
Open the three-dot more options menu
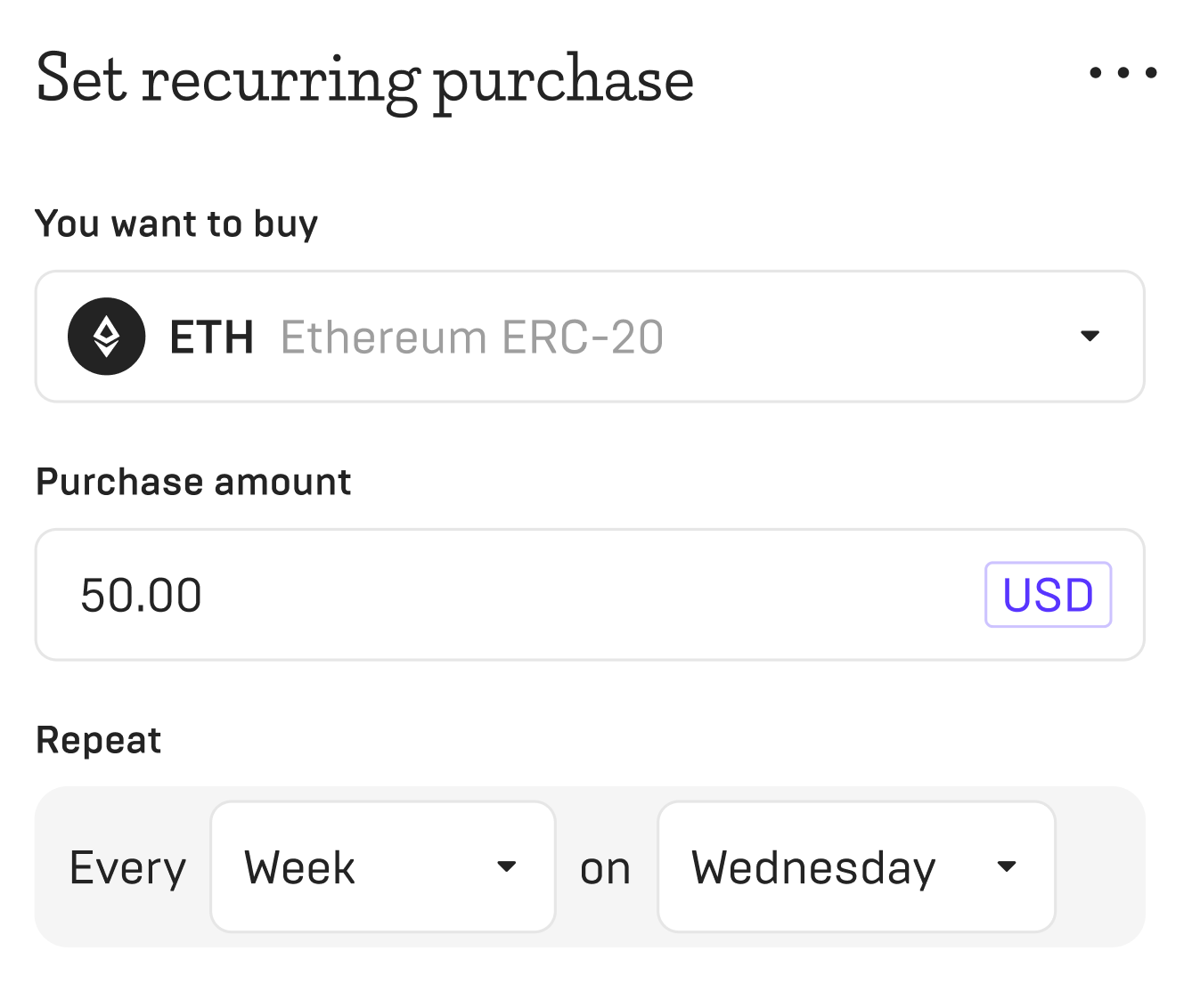tap(1123, 73)
